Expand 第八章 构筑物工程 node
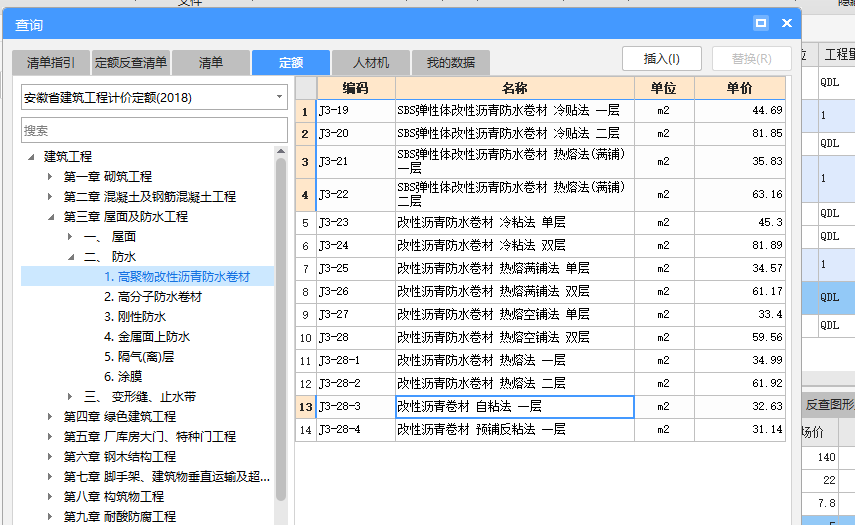 (50, 497)
